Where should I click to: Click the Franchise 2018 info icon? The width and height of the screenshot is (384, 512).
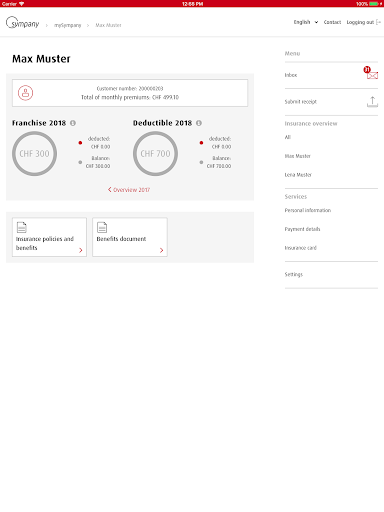73,123
